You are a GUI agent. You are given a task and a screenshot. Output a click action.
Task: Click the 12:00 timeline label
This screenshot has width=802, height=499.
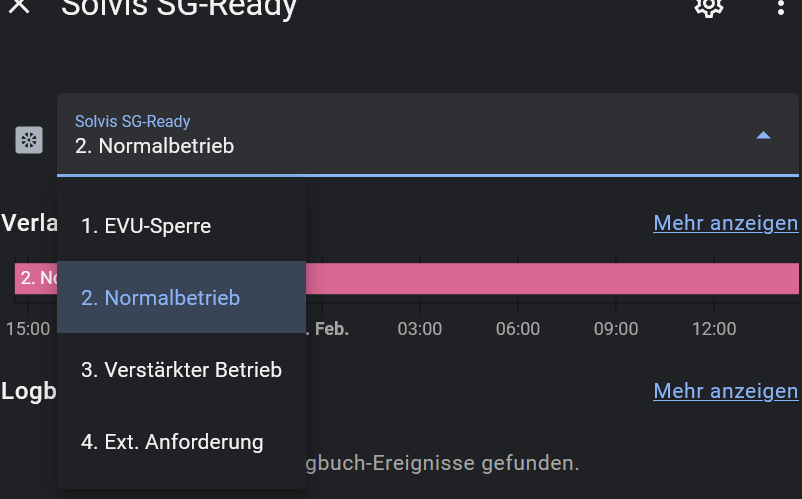[x=713, y=329]
